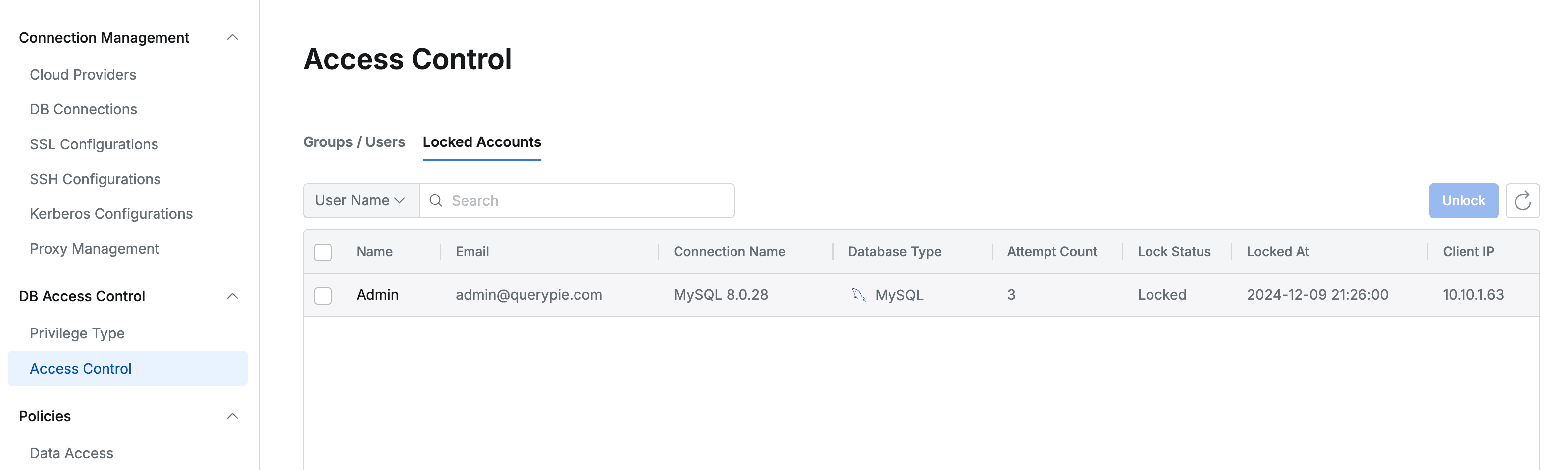The image size is (1568, 470).
Task: Switch to the Groups / Users tab
Action: click(x=354, y=141)
